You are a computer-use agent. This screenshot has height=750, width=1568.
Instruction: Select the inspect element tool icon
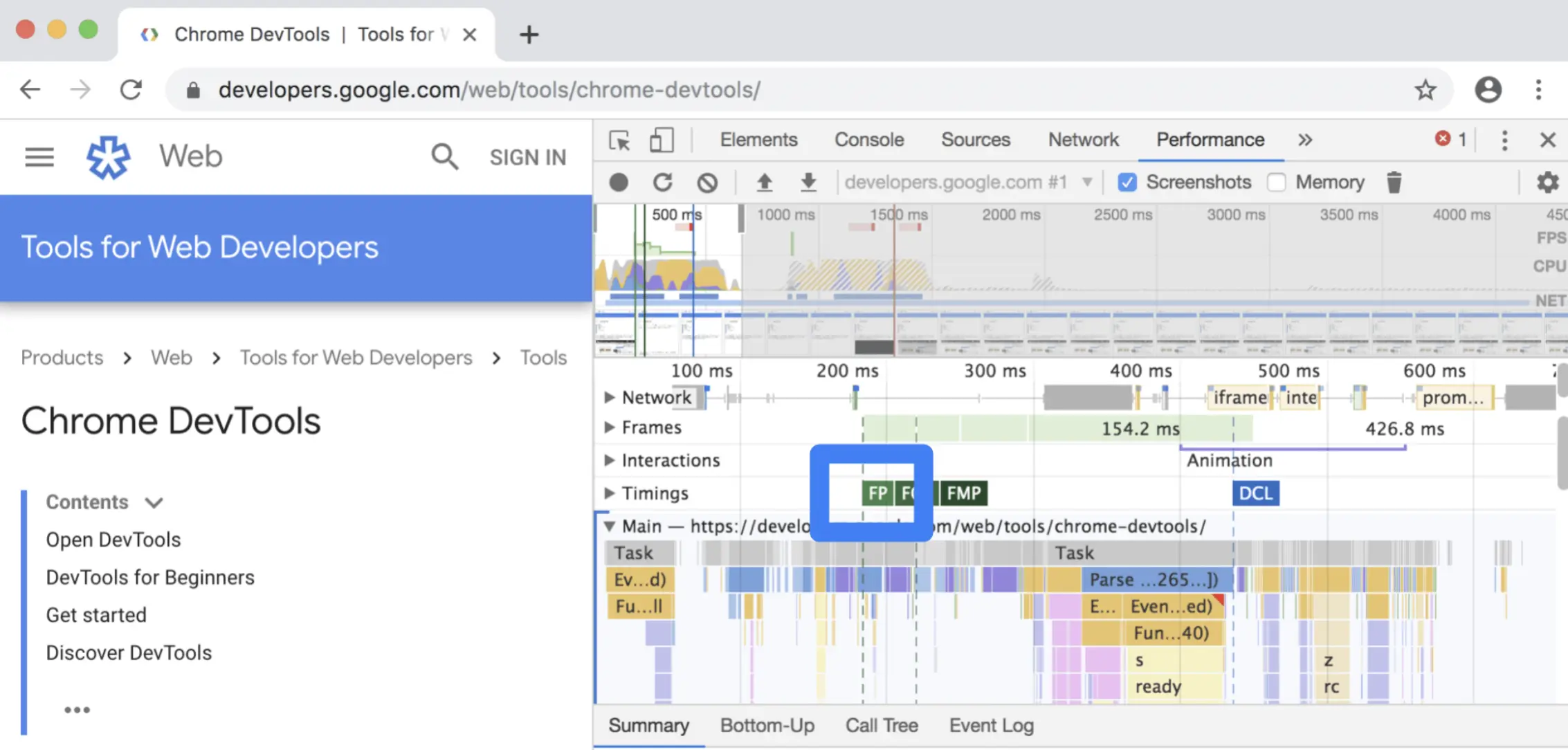[619, 140]
